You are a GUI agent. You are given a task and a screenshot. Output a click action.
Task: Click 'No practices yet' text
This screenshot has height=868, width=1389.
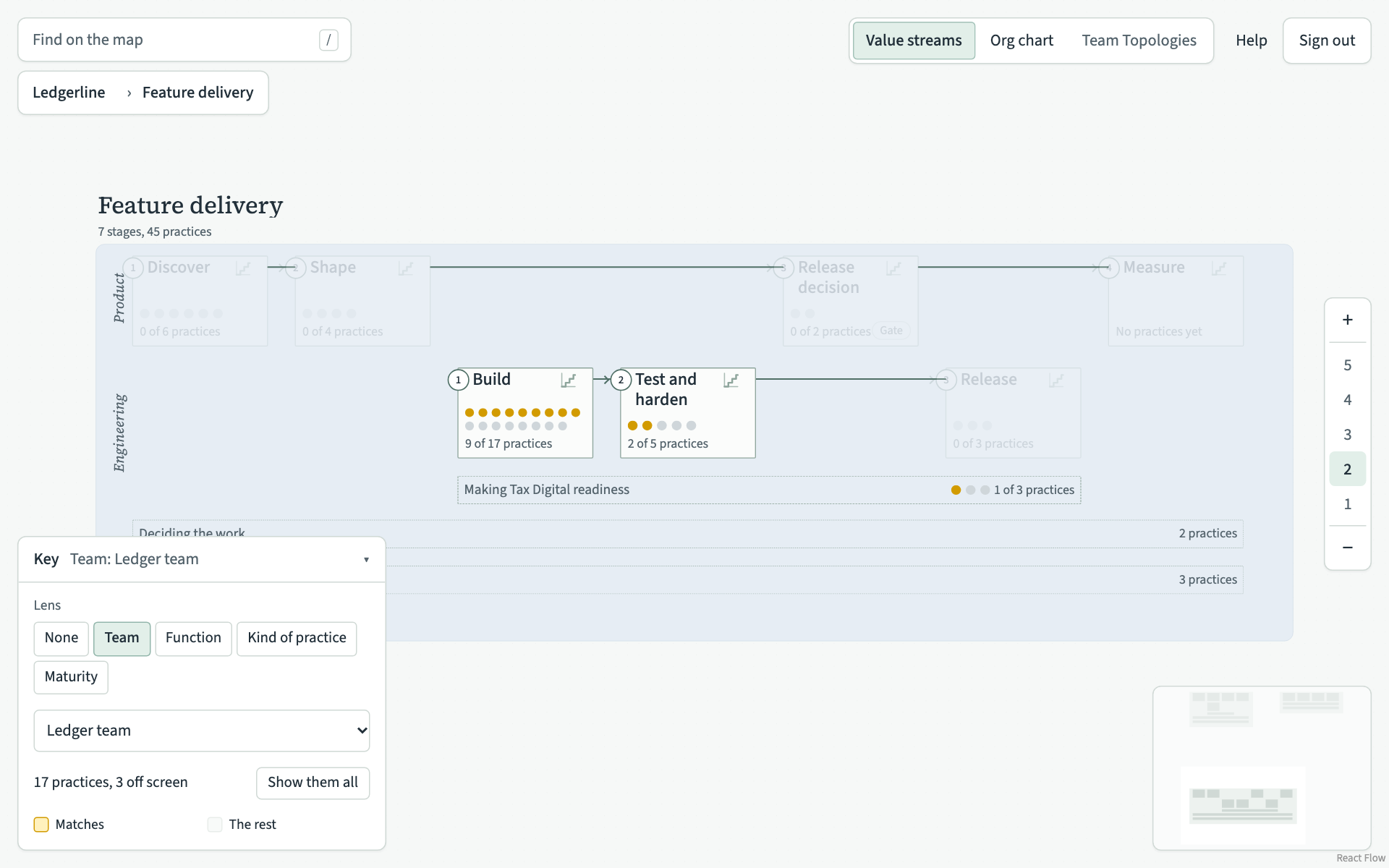pos(1158,331)
